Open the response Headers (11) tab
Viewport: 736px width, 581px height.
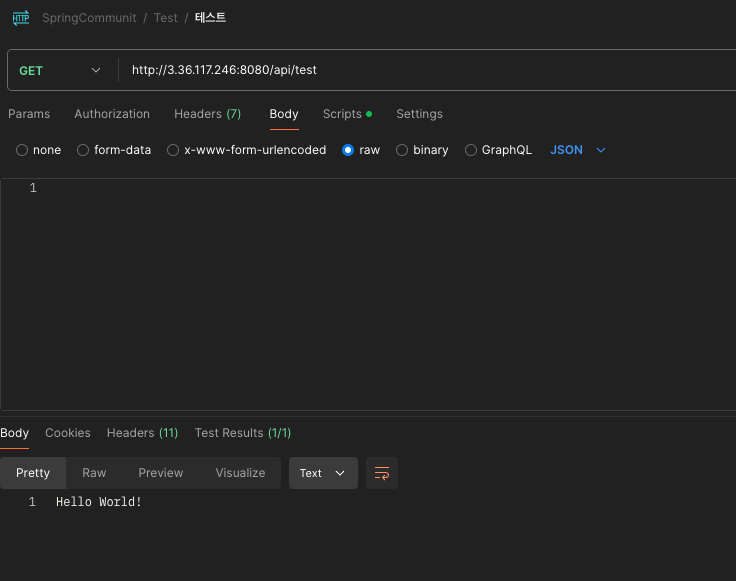(143, 433)
